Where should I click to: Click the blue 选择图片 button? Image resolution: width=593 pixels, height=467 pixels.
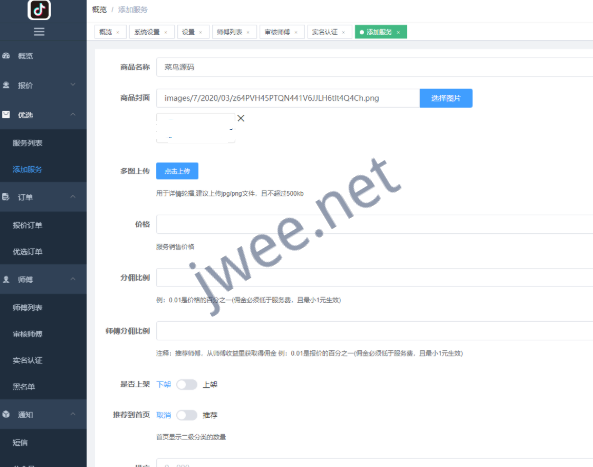(446, 98)
